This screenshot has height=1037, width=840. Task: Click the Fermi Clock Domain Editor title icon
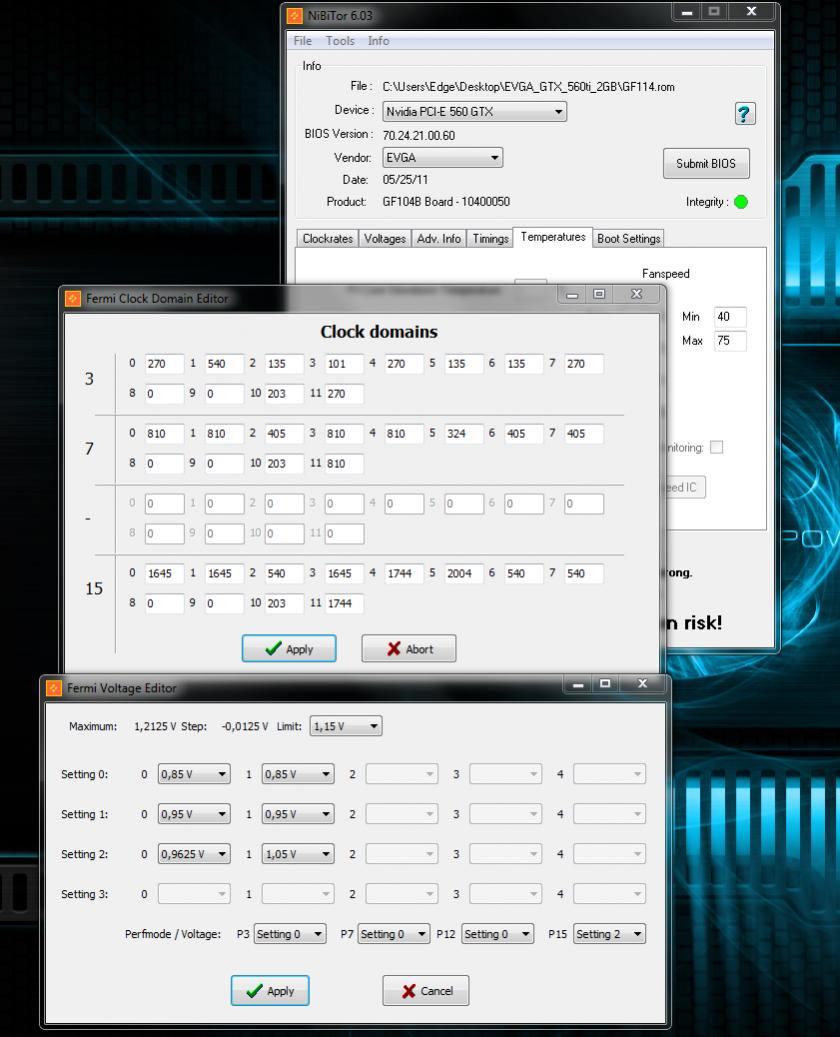point(73,298)
